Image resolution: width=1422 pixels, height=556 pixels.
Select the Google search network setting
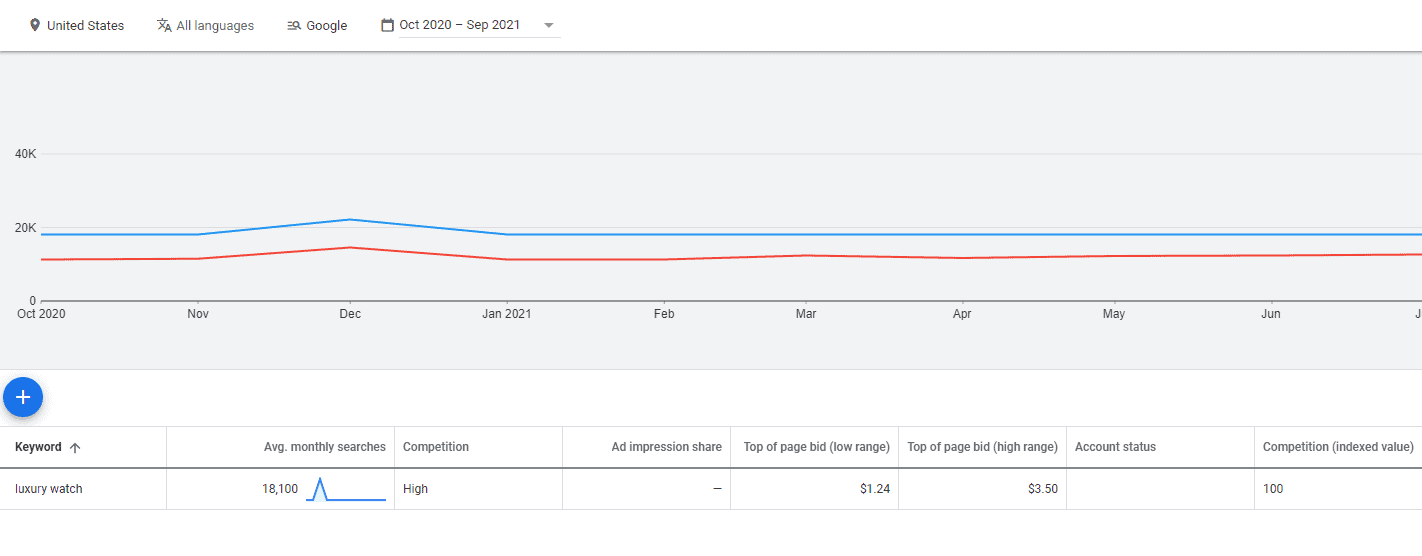click(326, 26)
